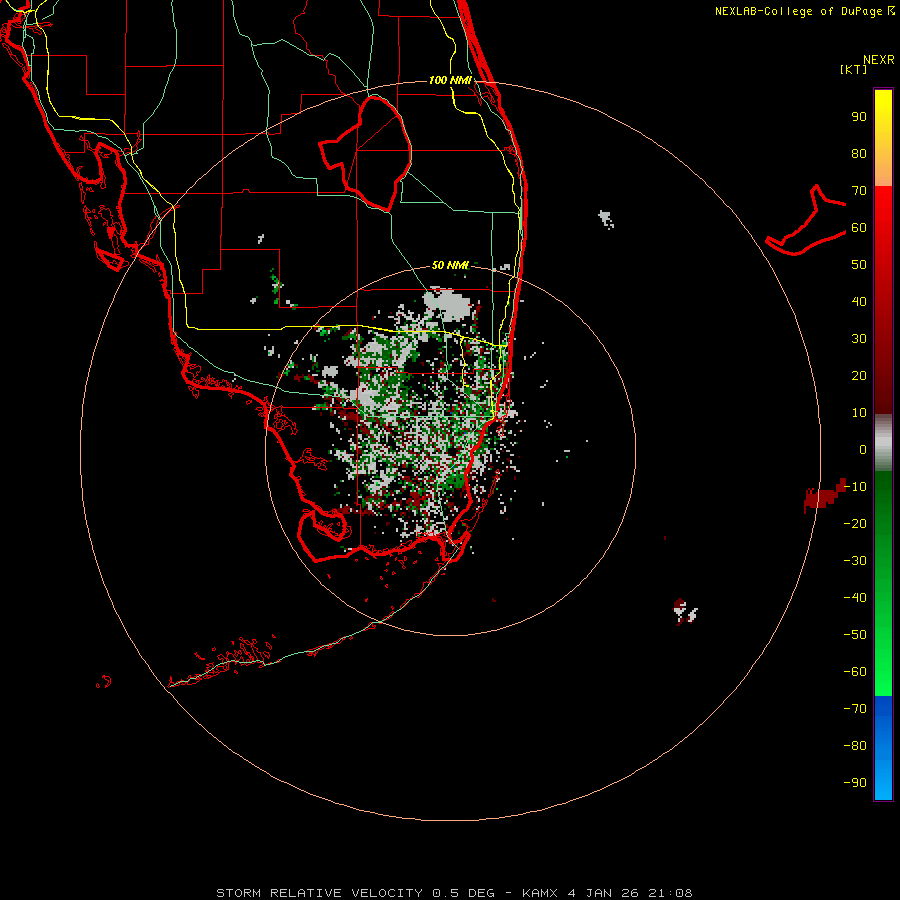Click the -90 value on the velocity scale
The width and height of the screenshot is (900, 900).
coord(855,783)
